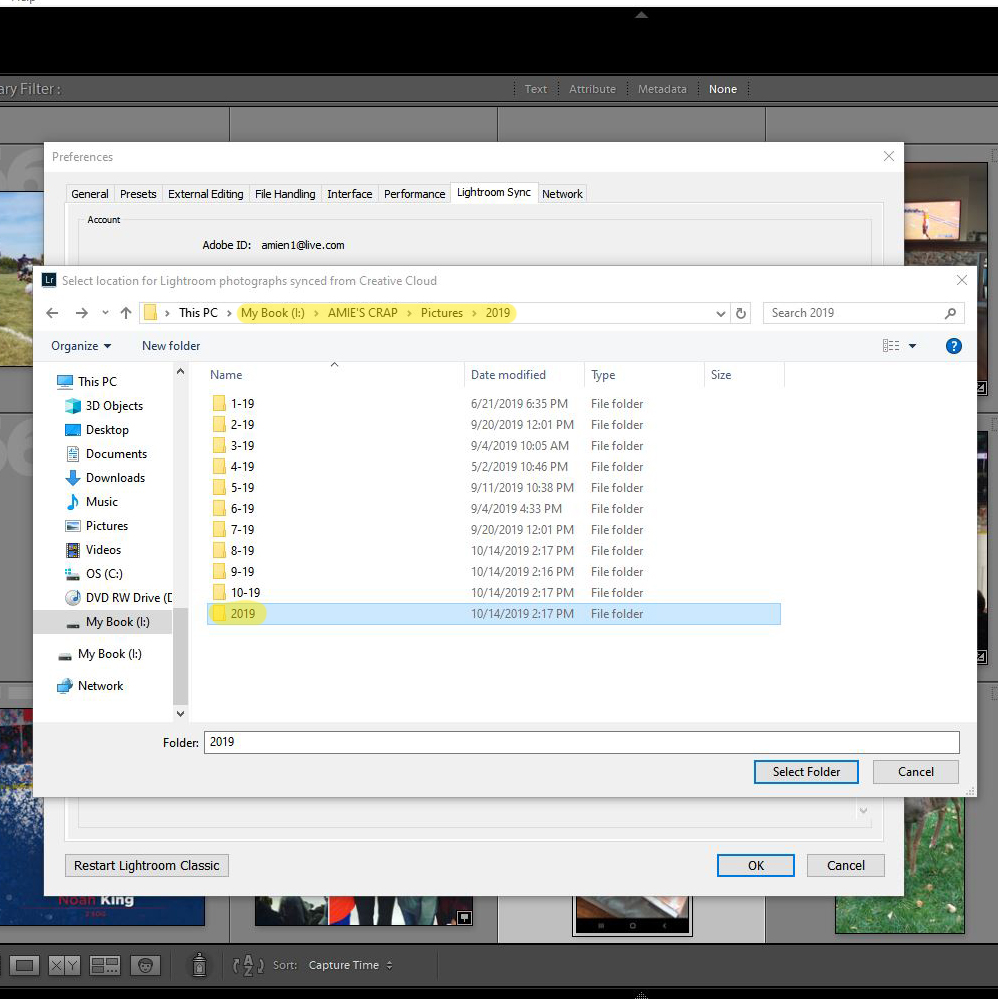Choose the Metadata library filter

tap(662, 89)
